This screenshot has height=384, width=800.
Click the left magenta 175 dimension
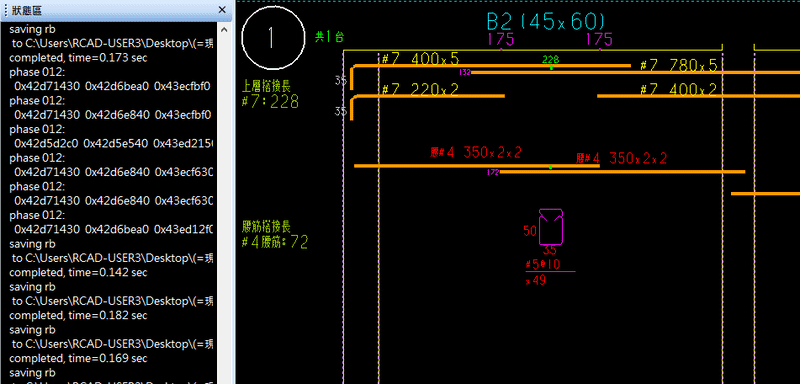coord(501,39)
